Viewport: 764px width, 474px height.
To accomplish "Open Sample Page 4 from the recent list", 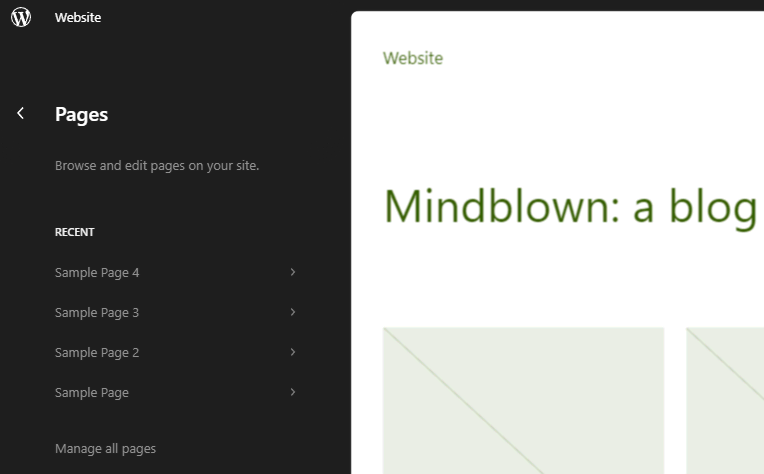I will (175, 272).
